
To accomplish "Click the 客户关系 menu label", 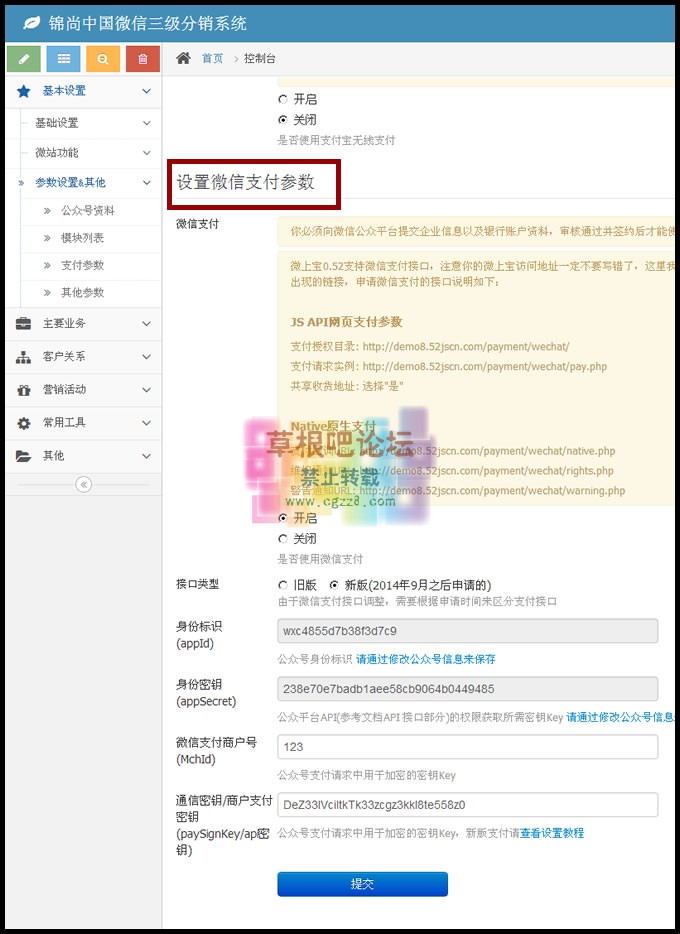I will click(x=64, y=357).
